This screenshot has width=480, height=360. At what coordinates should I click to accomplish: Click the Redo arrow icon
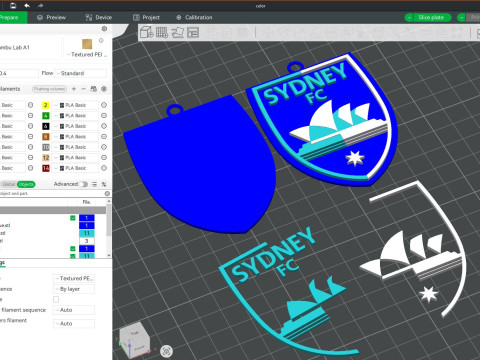coord(40,5)
